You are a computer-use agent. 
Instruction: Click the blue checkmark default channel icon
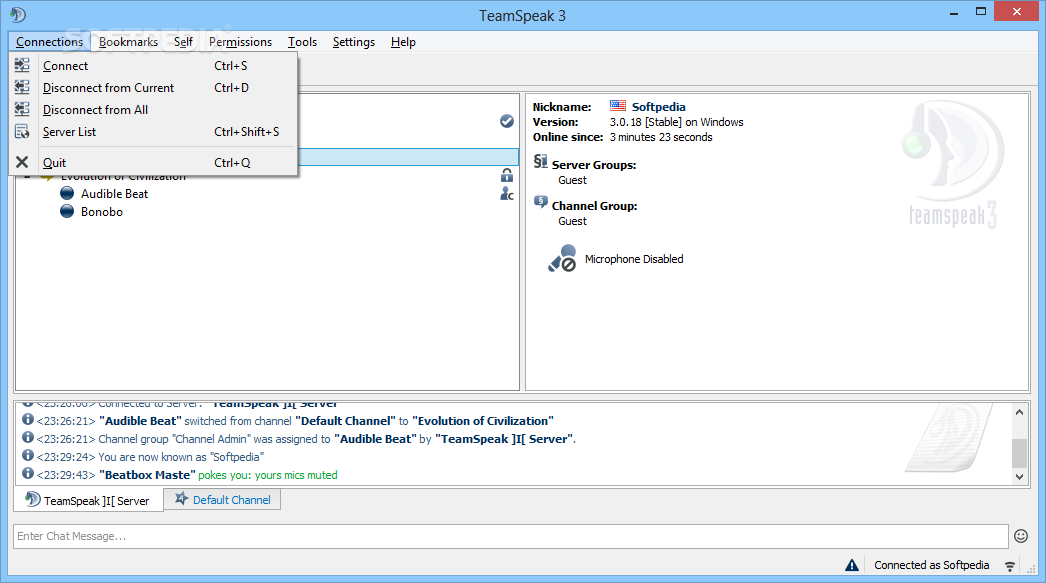[507, 121]
